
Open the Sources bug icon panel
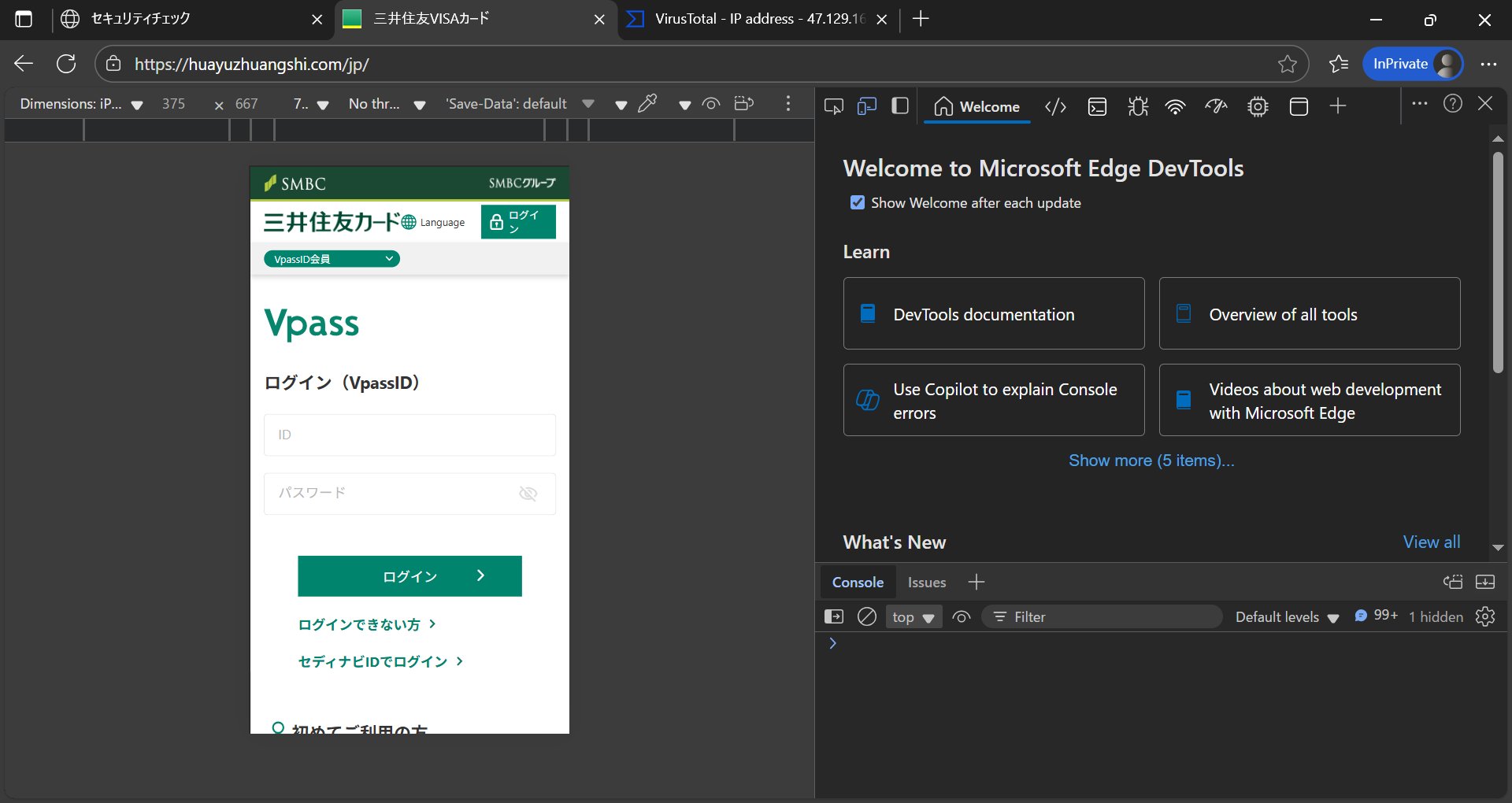pos(1138,106)
